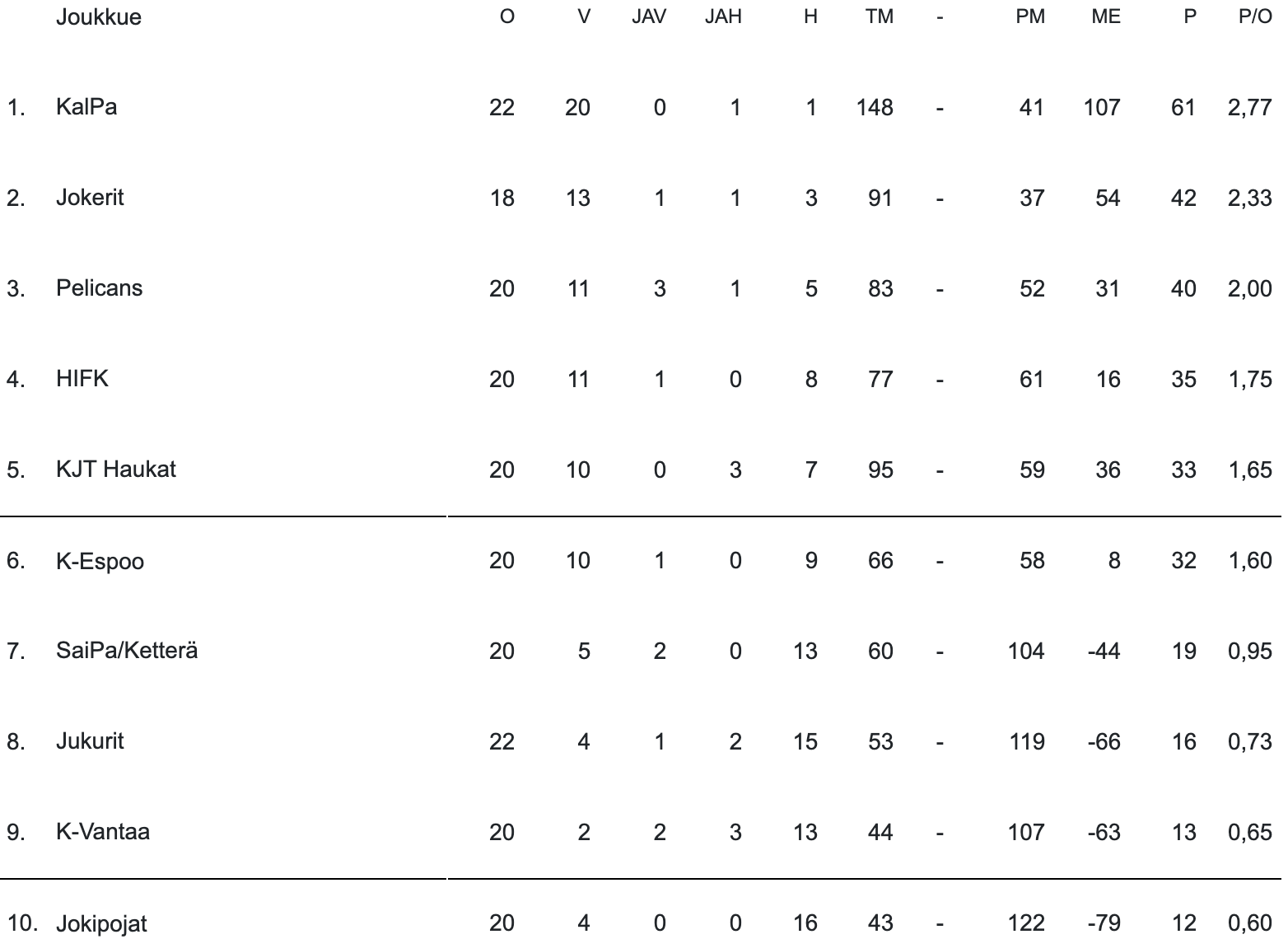Screen dimensions: 1288x939
Task: Open the Jokerit team link
Action: [90, 198]
